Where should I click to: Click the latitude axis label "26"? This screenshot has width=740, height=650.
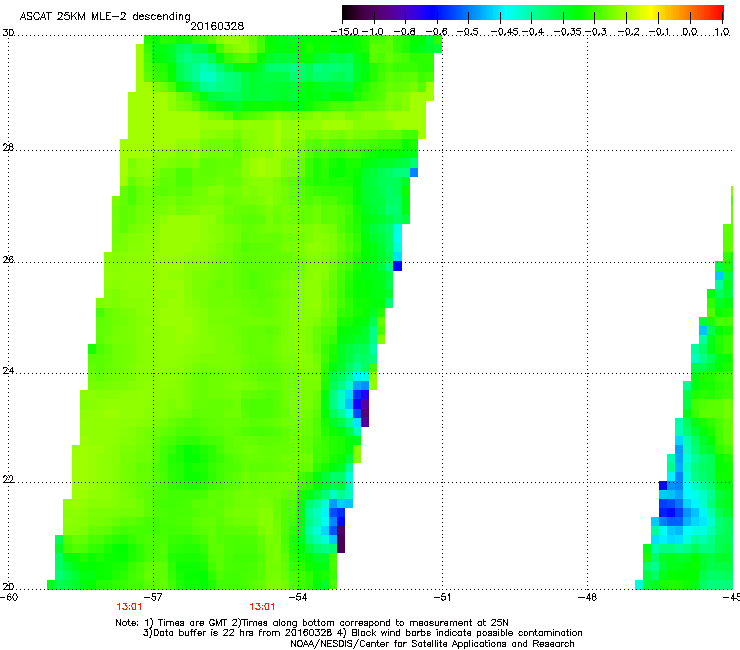[8, 260]
